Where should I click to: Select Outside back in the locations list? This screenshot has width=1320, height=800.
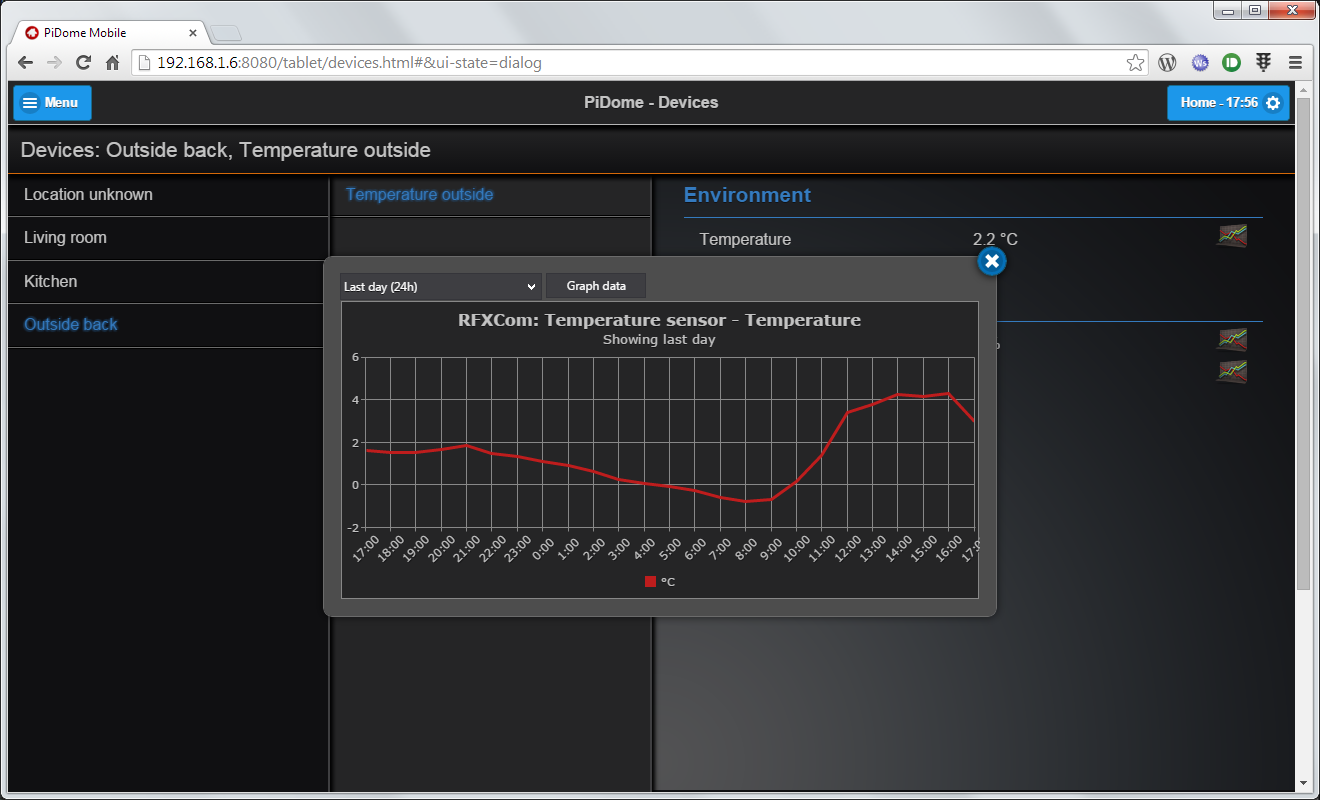(x=168, y=325)
